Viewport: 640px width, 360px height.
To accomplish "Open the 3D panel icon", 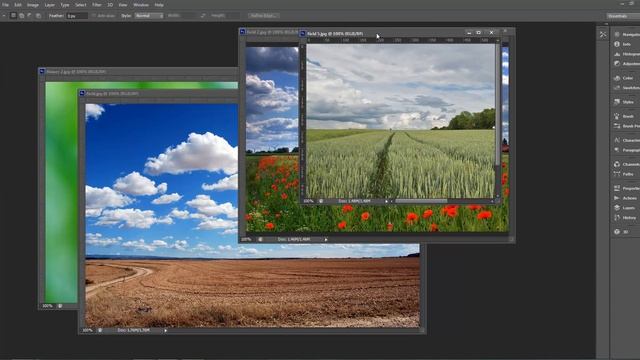I will (617, 231).
